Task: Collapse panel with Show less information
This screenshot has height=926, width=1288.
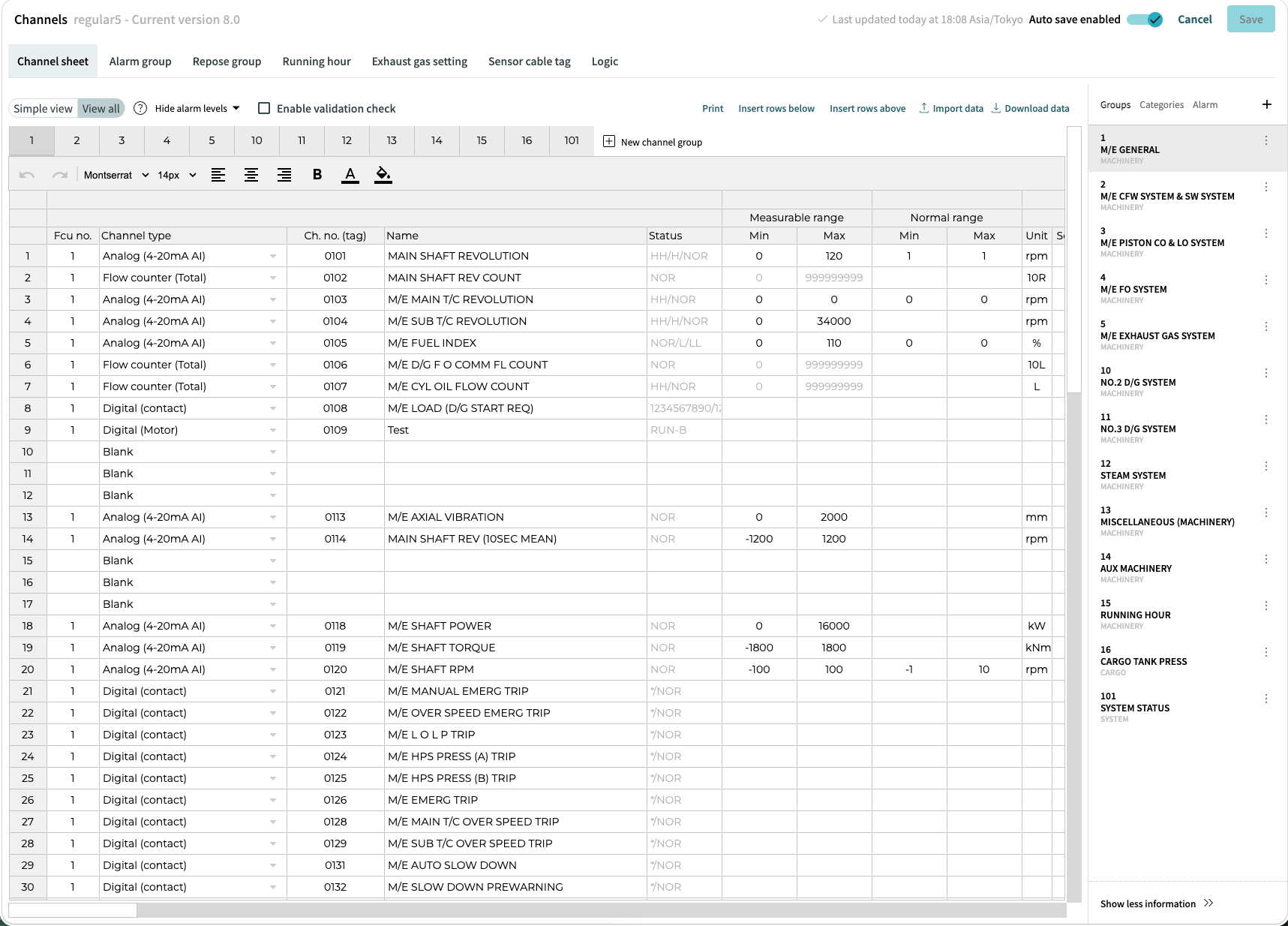Action: pos(1157,903)
